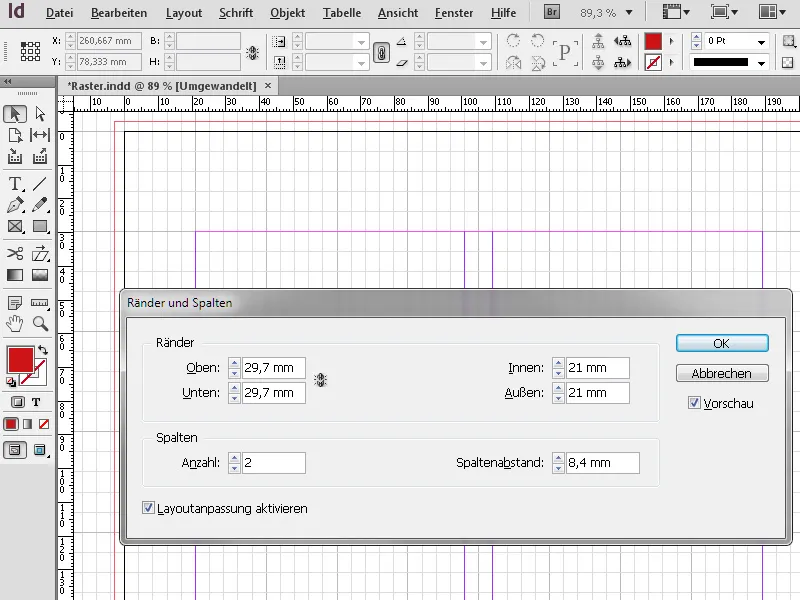Pick the Free Transform tool

pos(40,253)
